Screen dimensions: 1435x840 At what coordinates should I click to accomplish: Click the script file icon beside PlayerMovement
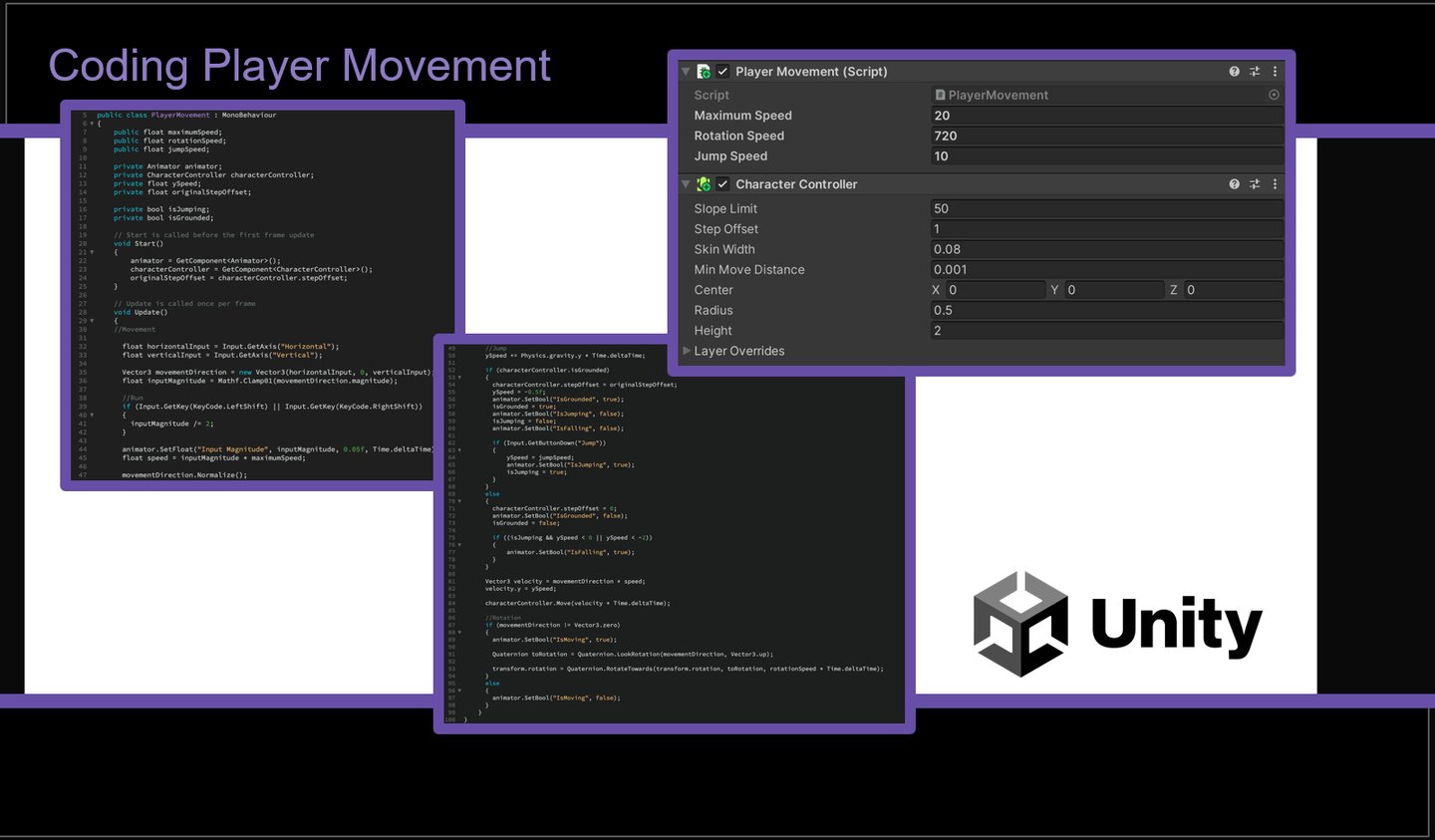(940, 95)
